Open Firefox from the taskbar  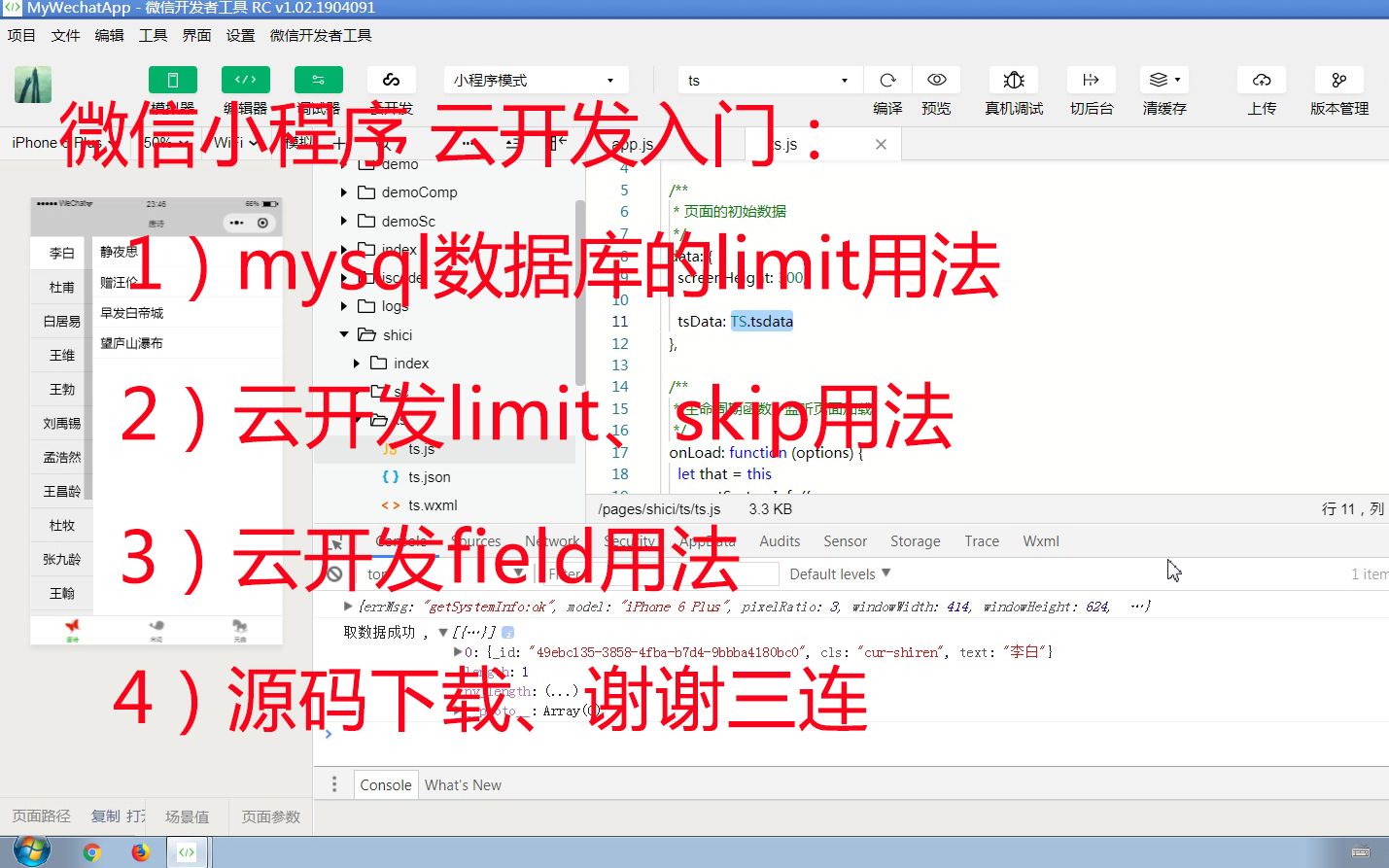click(140, 852)
